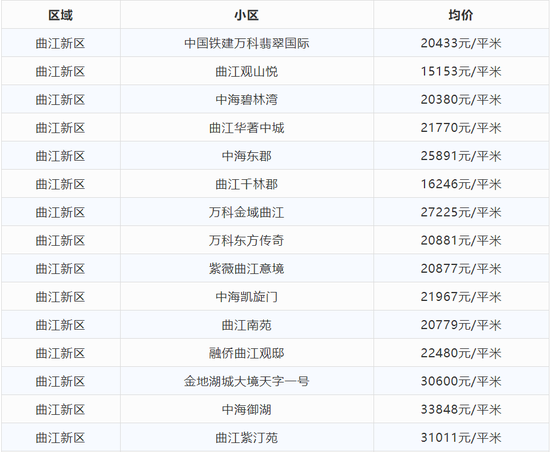Click the 区域 column header

60,15
